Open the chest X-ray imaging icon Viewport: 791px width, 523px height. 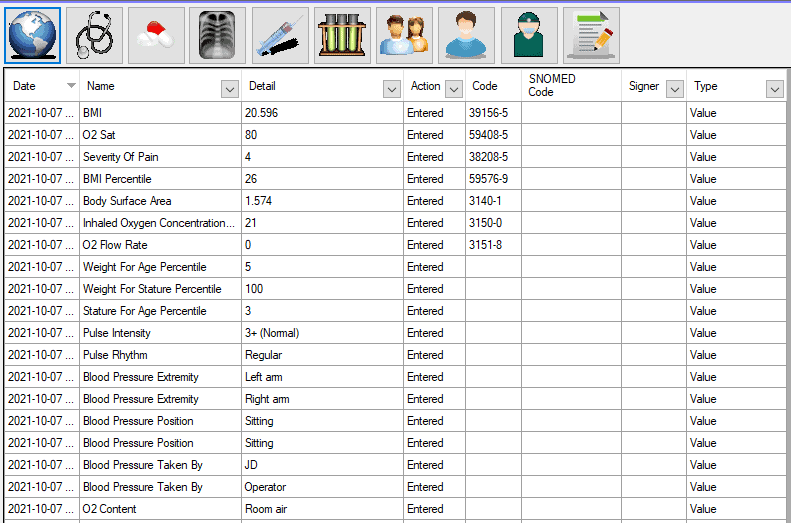click(217, 35)
